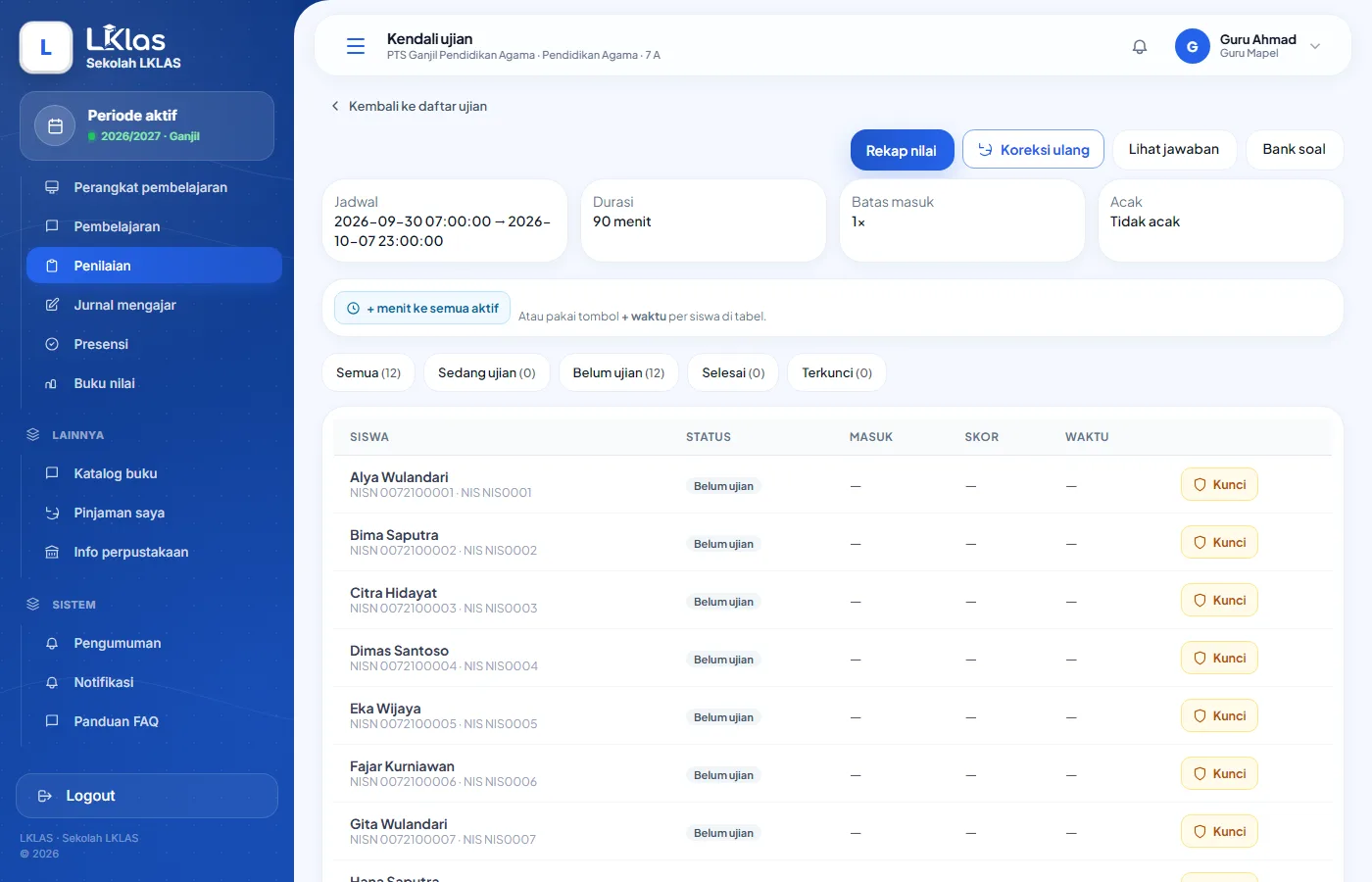Image resolution: width=1372 pixels, height=882 pixels.
Task: Click + menit ke semua aktif
Action: (x=422, y=308)
